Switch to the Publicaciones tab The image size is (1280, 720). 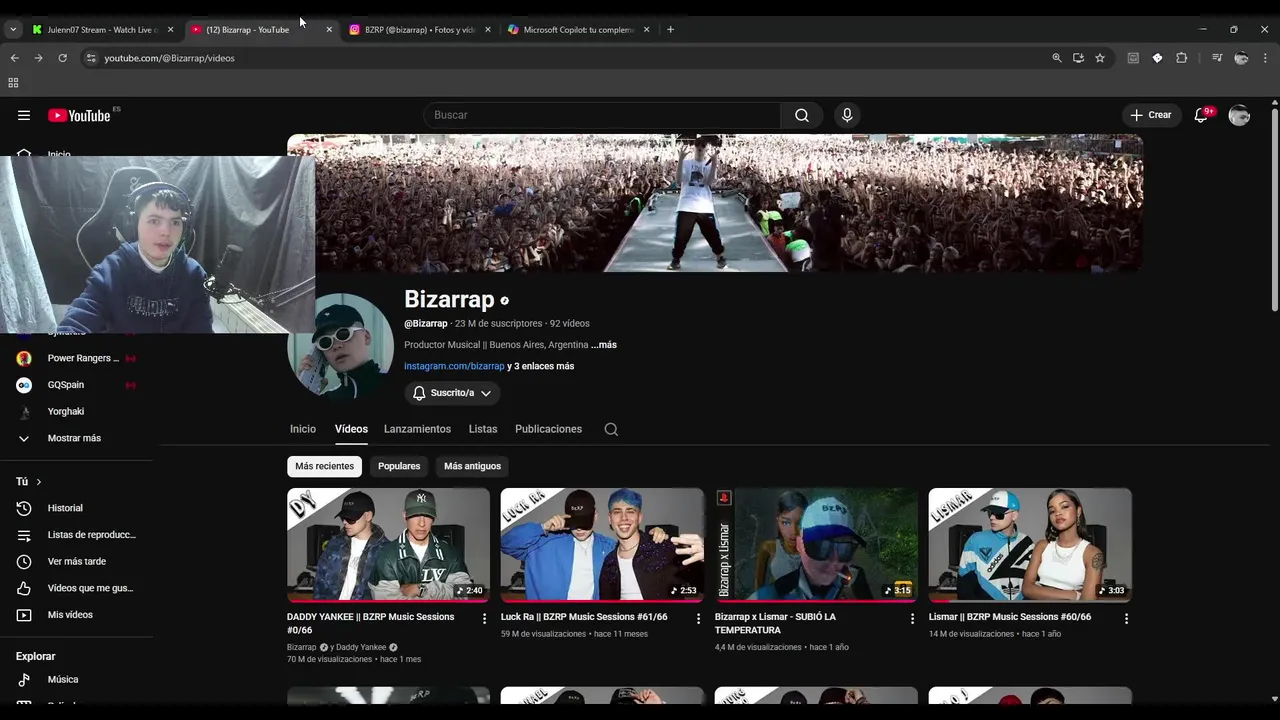click(x=548, y=429)
